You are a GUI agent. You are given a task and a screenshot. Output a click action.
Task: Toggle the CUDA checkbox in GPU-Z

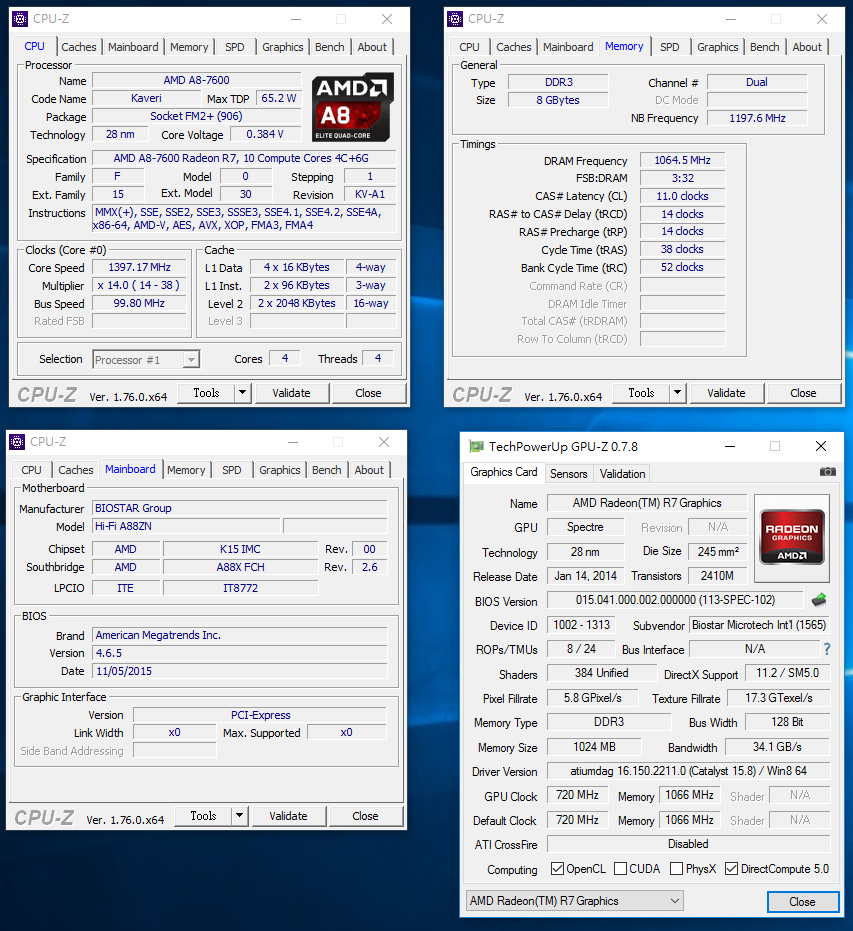click(x=620, y=869)
